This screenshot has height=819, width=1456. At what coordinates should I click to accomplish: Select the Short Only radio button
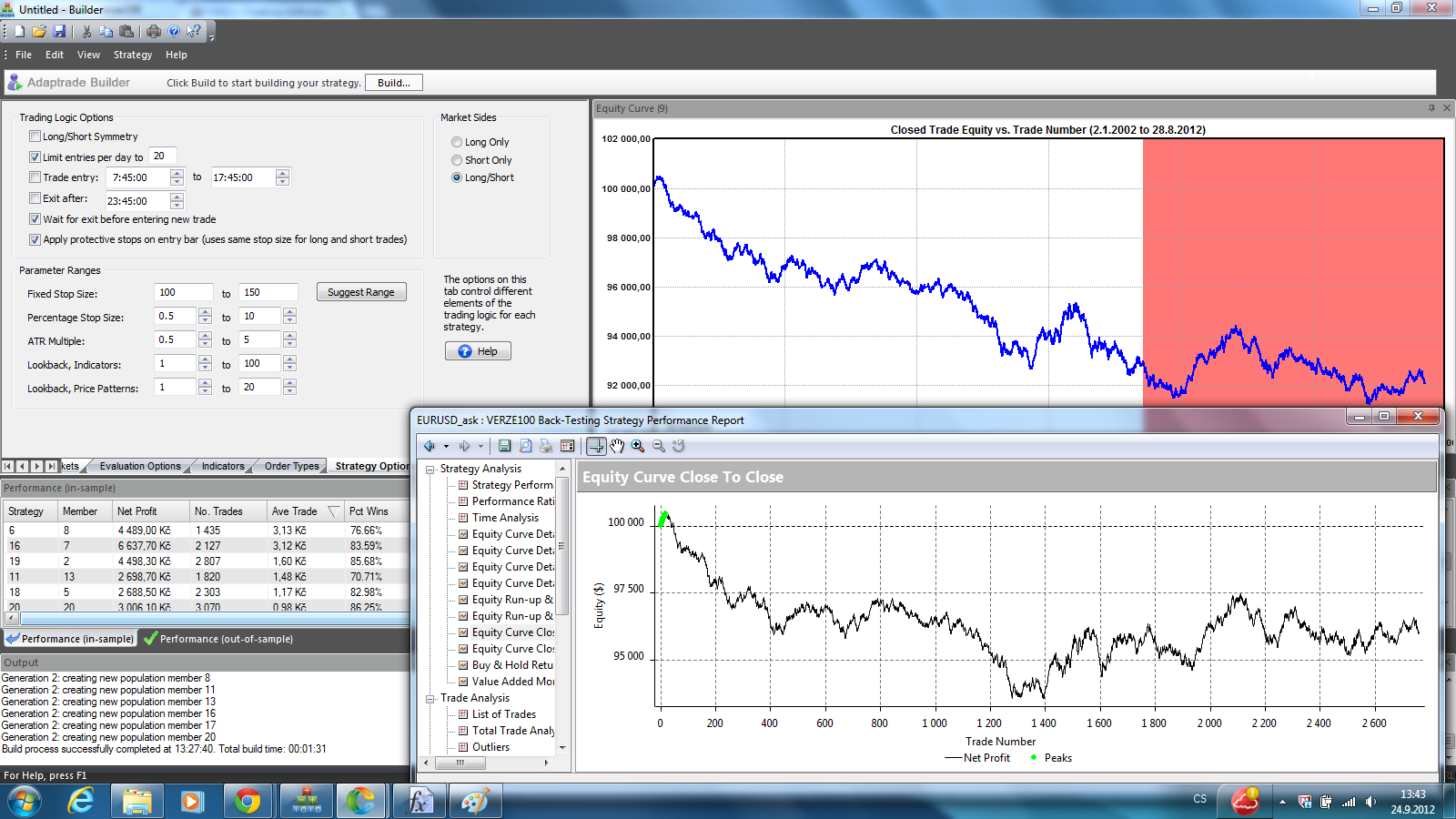click(x=457, y=160)
